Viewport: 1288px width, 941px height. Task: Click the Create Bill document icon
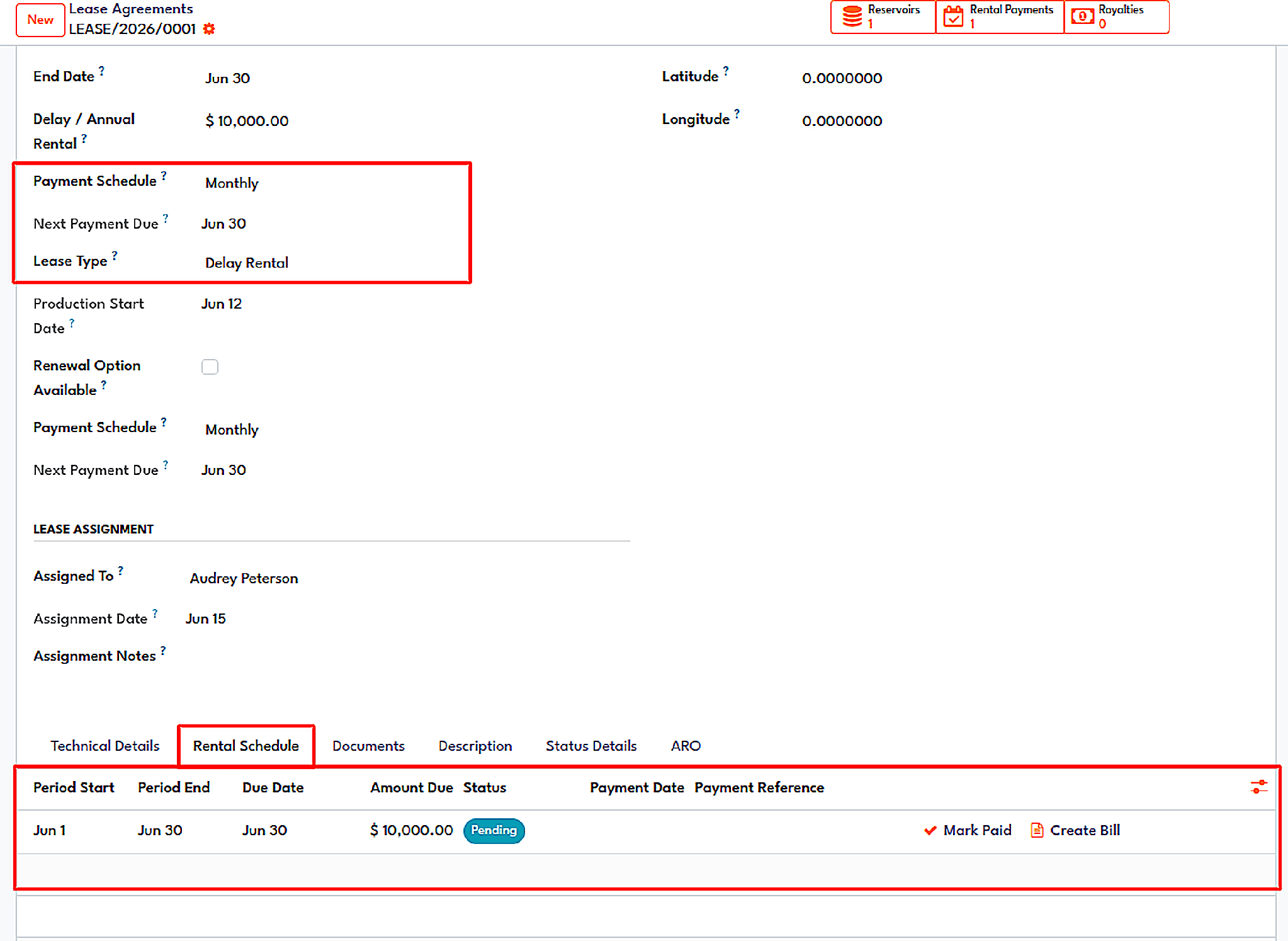[1037, 830]
